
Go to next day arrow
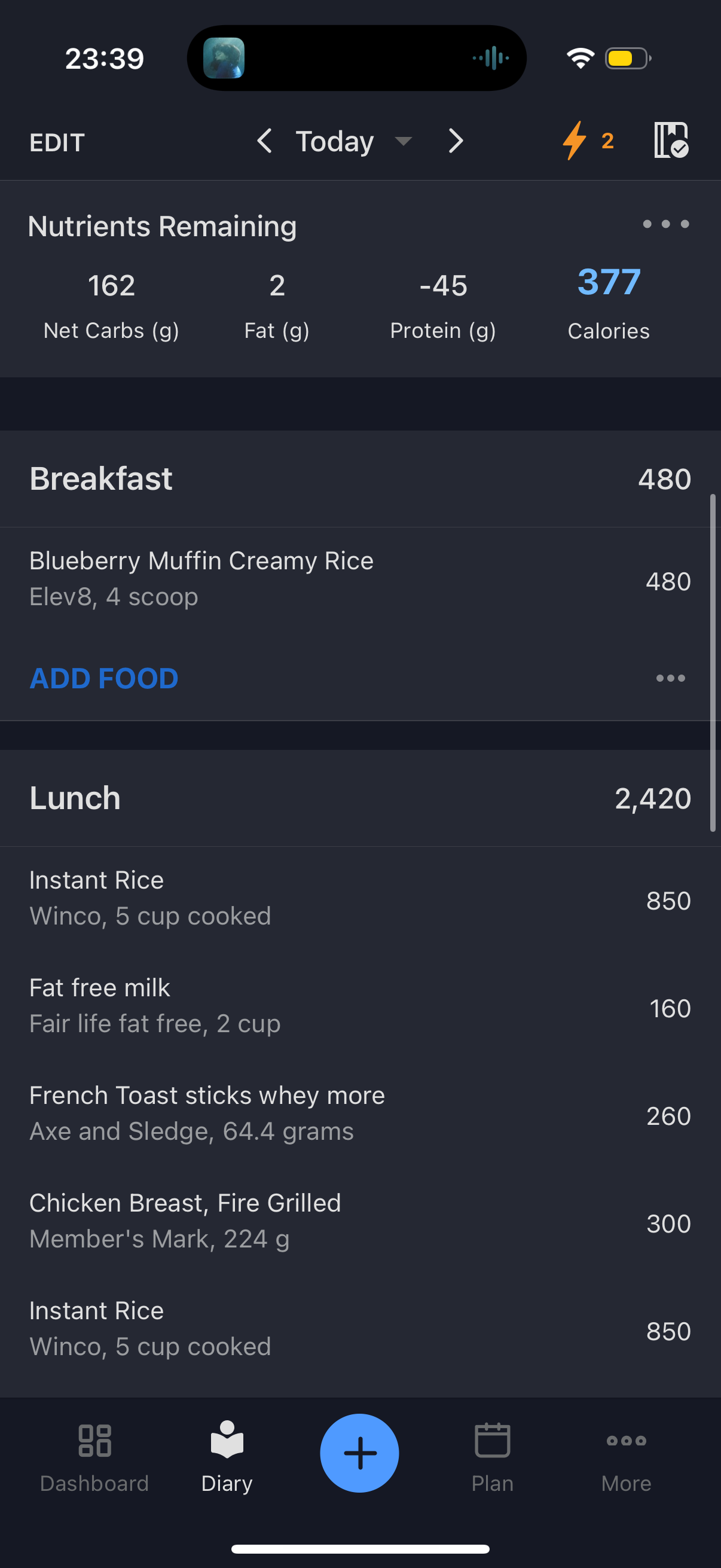[456, 141]
